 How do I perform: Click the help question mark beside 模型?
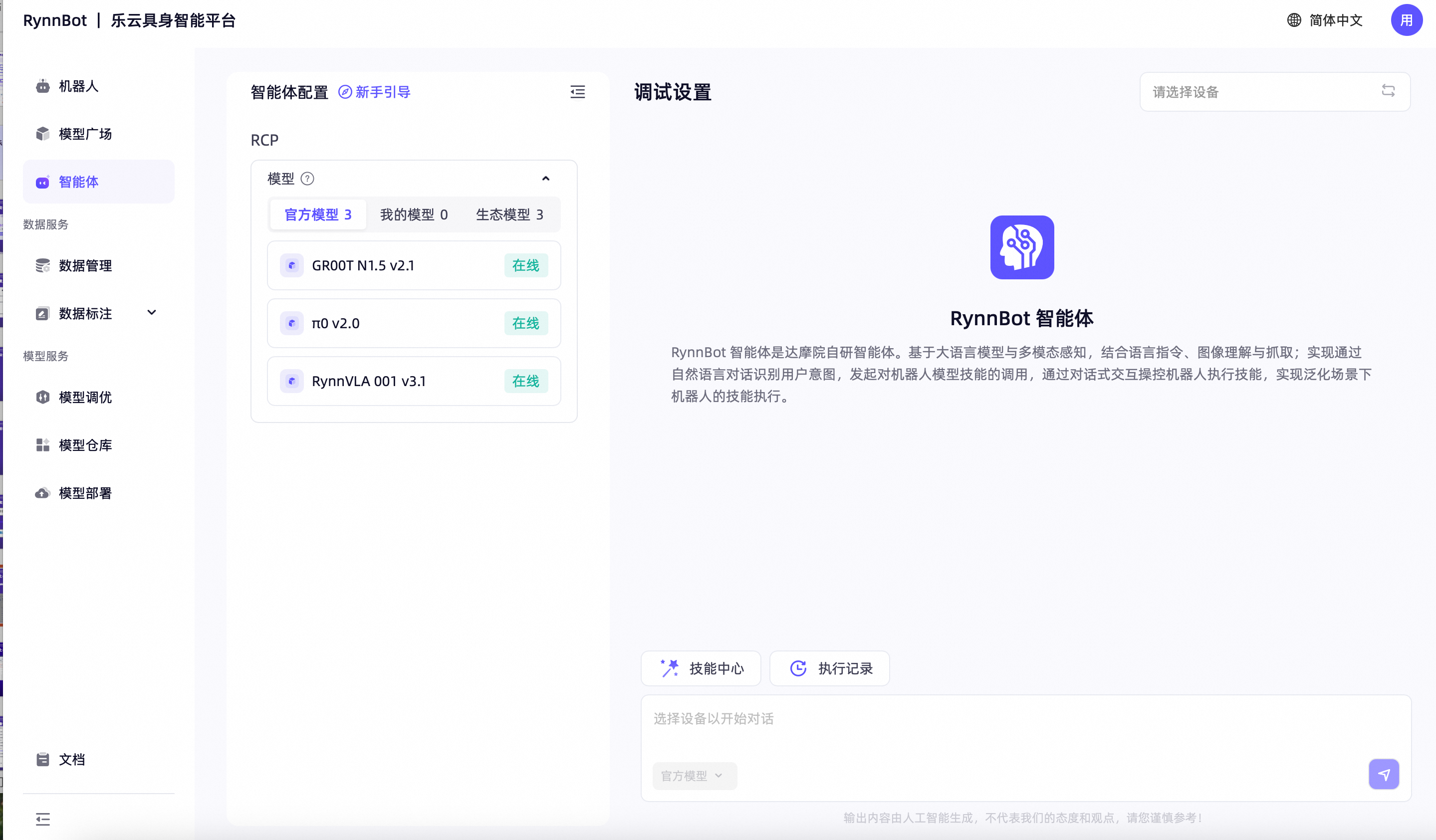pyautogui.click(x=307, y=179)
